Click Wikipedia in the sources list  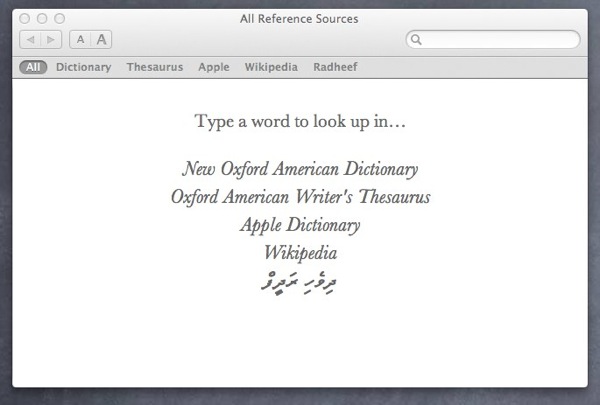(x=300, y=253)
